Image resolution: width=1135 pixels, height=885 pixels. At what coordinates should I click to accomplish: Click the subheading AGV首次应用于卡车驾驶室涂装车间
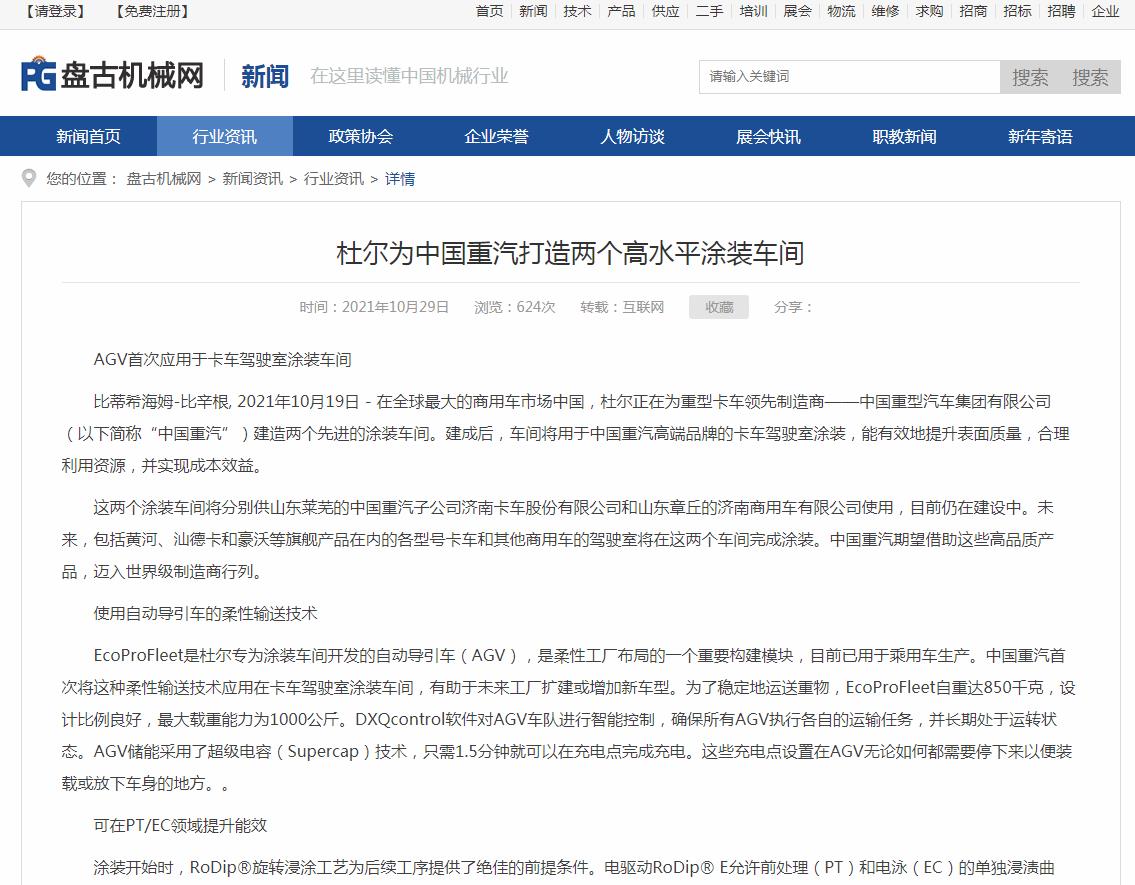pos(222,360)
